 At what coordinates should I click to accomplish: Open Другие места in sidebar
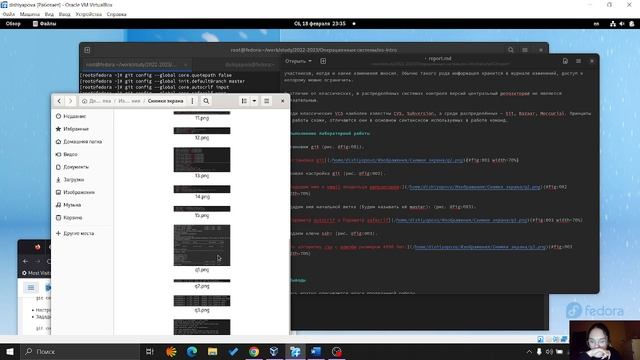pyautogui.click(x=78, y=233)
